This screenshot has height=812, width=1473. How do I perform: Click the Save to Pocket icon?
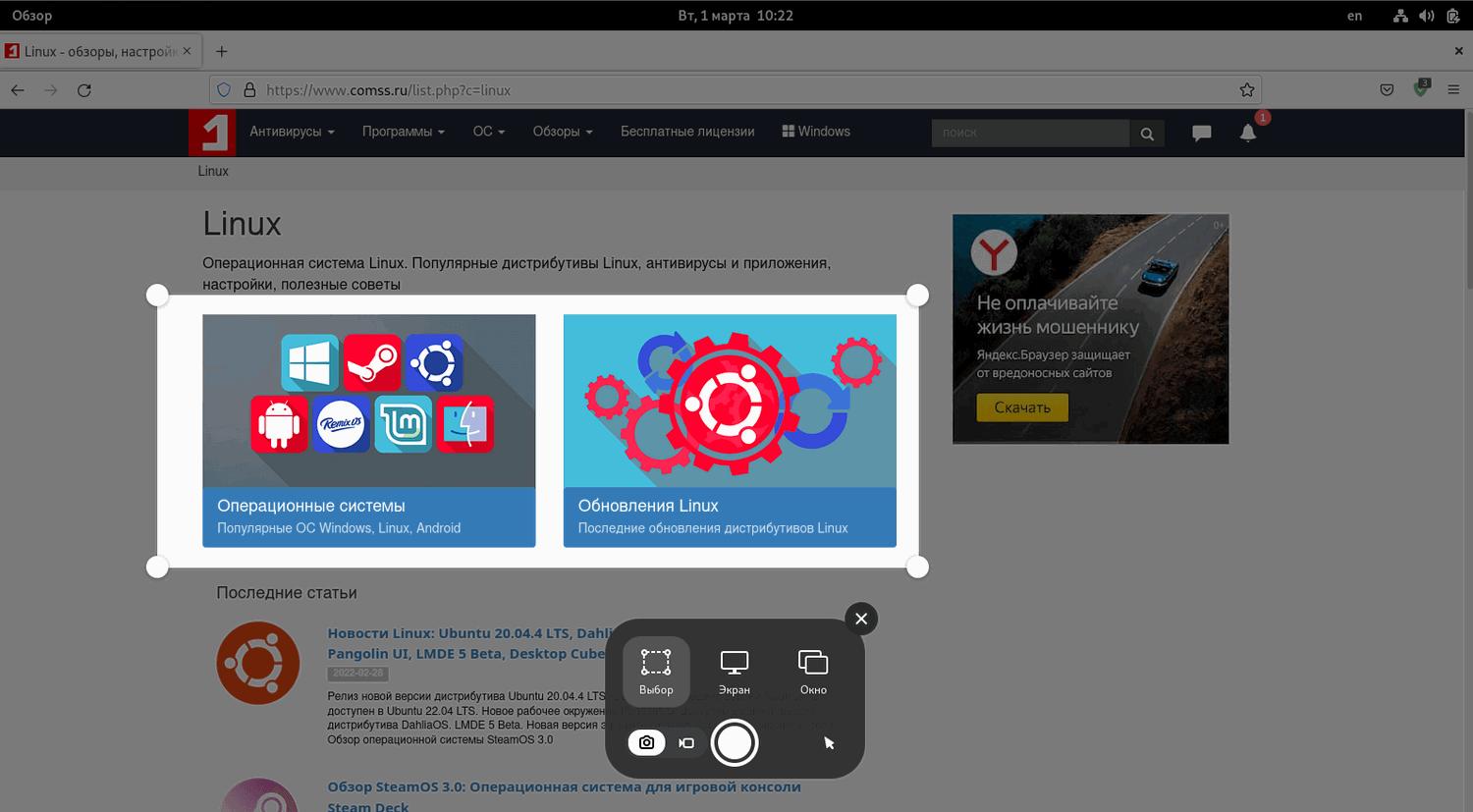coord(1387,90)
